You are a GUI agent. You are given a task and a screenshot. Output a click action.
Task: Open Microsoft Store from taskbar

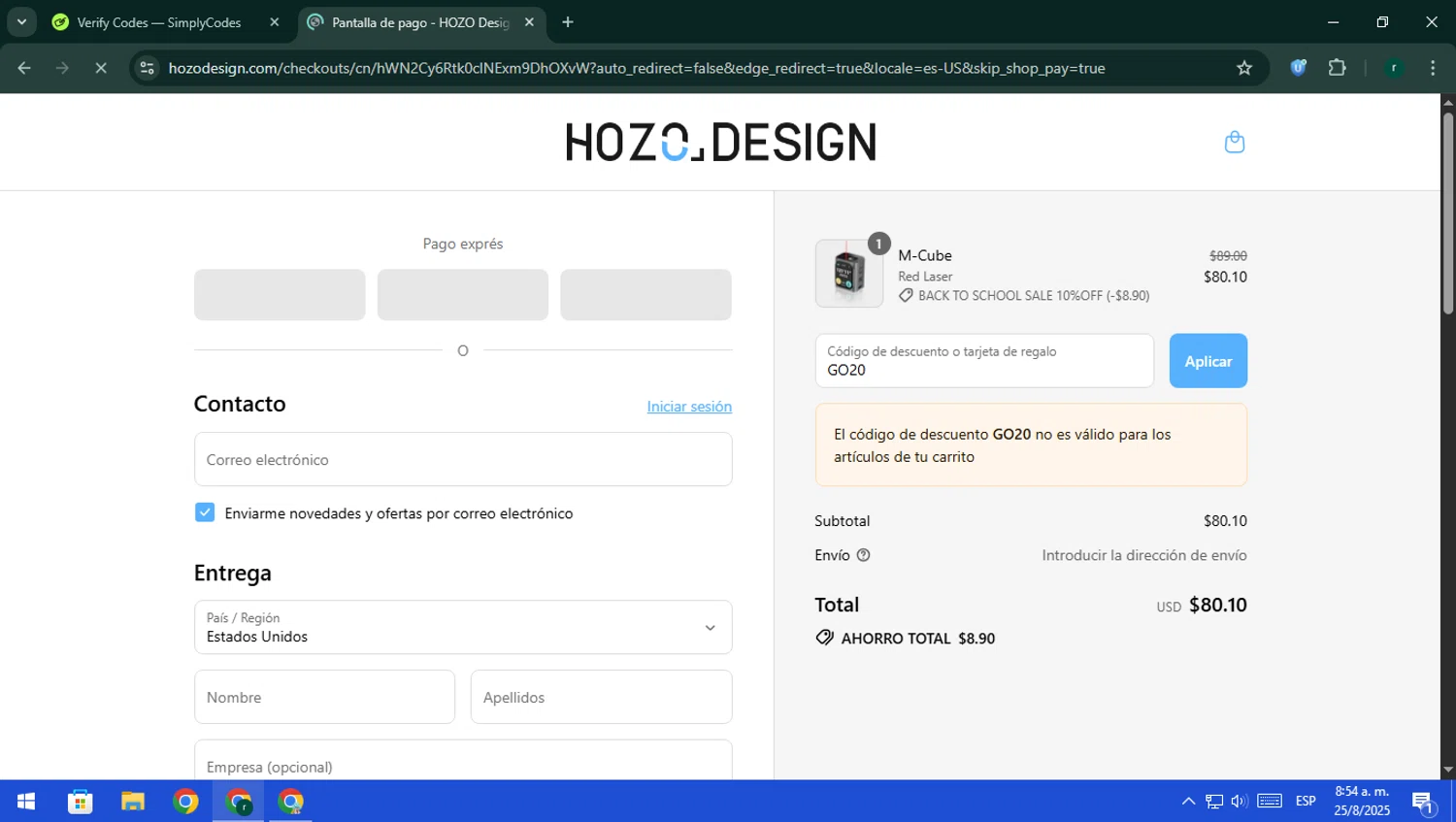[x=80, y=802]
